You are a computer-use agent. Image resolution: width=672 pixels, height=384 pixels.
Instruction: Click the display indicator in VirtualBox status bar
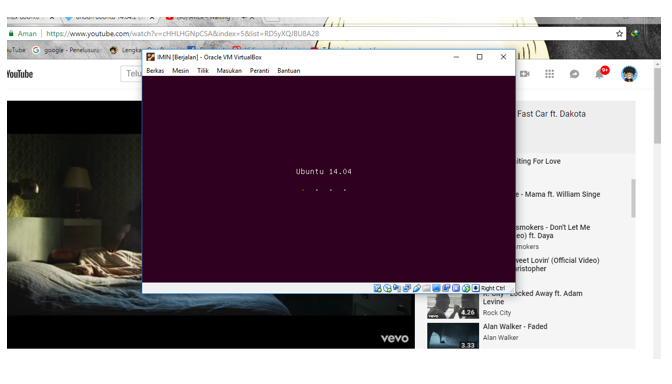436,288
